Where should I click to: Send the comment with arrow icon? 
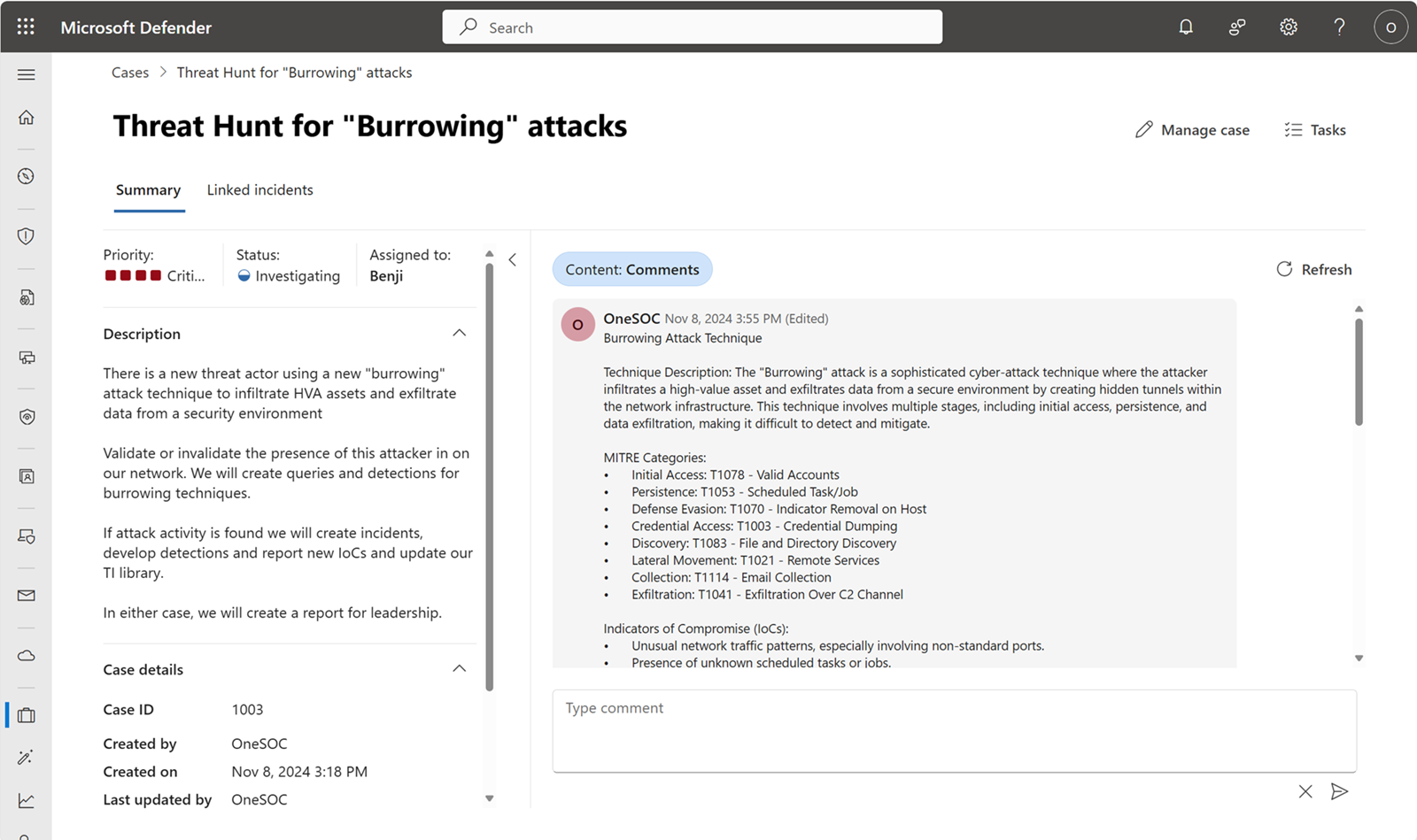click(x=1339, y=791)
